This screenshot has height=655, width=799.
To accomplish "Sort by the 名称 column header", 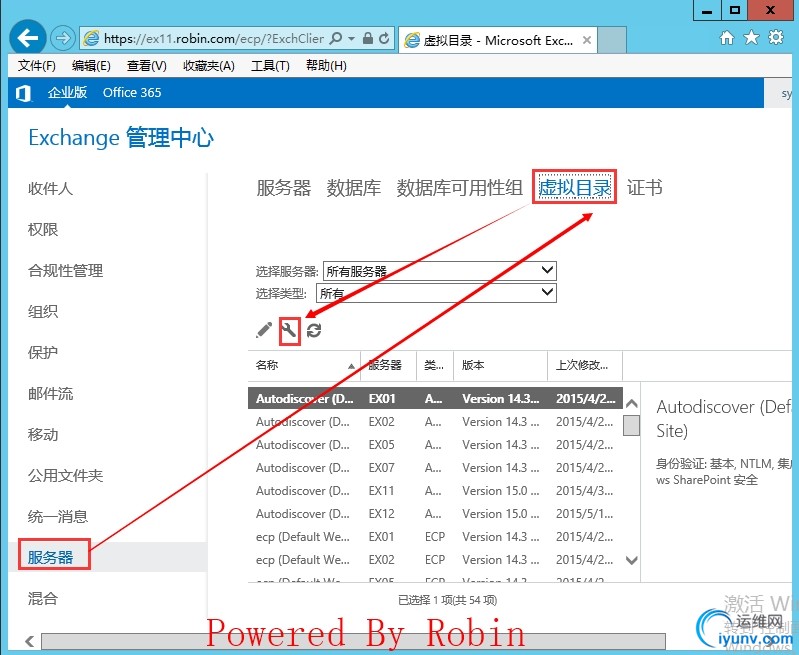I will point(304,365).
